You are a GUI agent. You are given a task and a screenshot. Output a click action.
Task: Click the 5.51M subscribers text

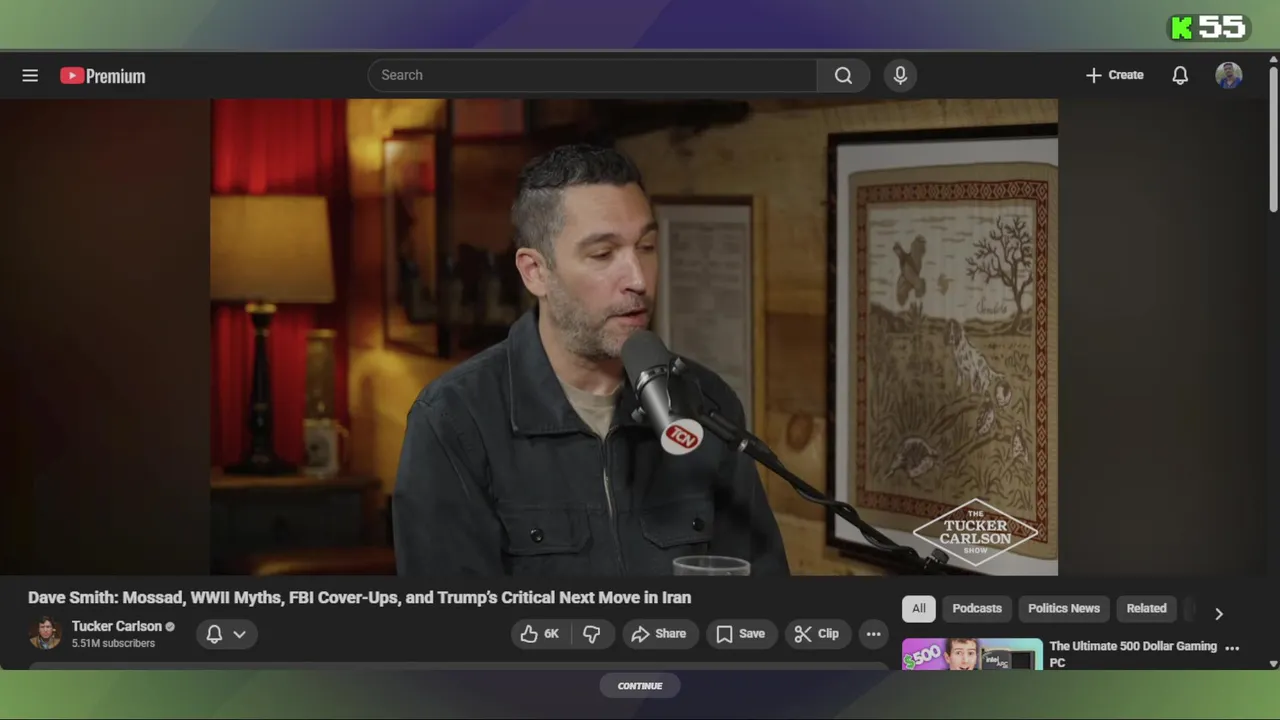pyautogui.click(x=113, y=643)
